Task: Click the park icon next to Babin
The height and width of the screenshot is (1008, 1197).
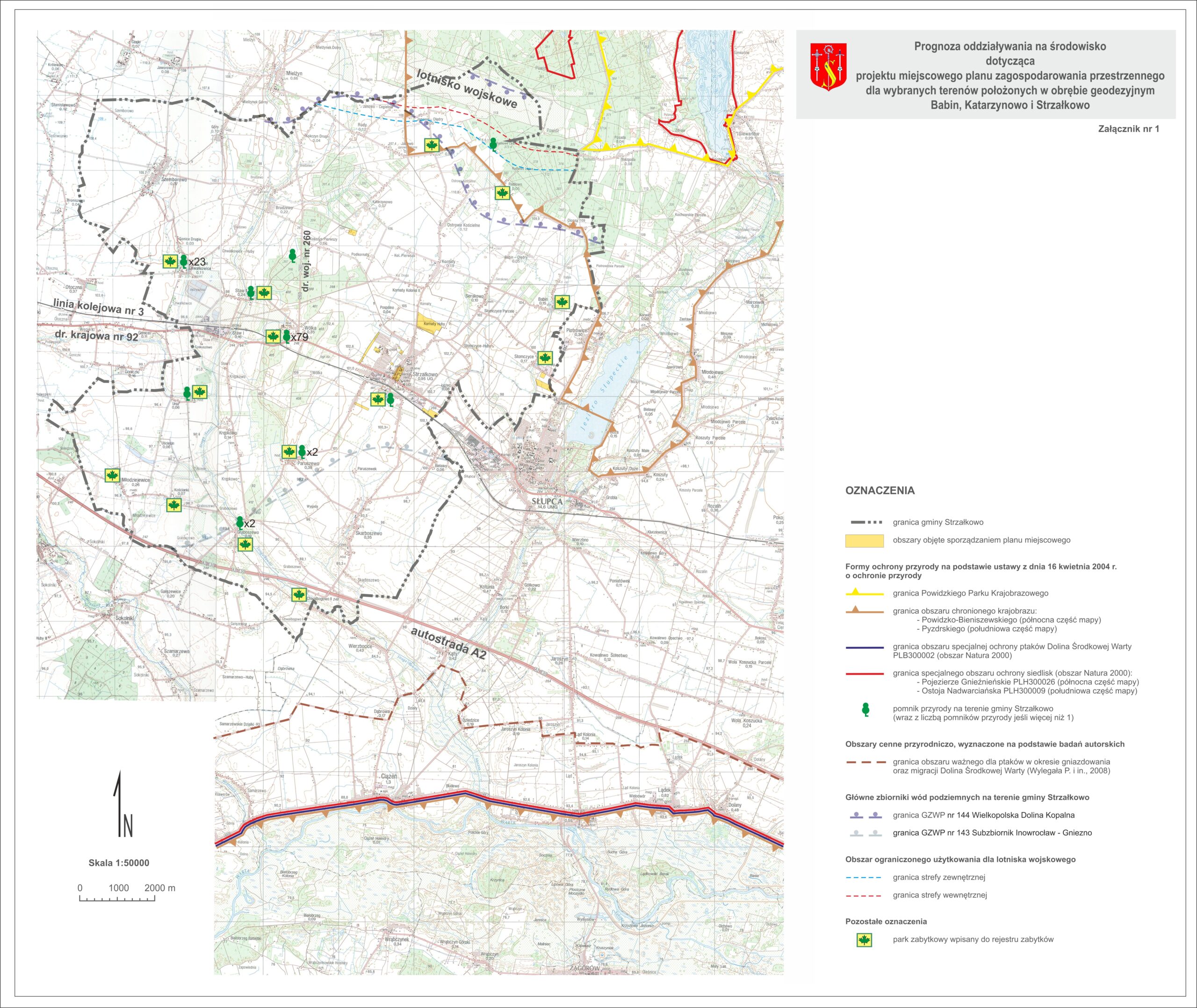Action: (x=562, y=302)
